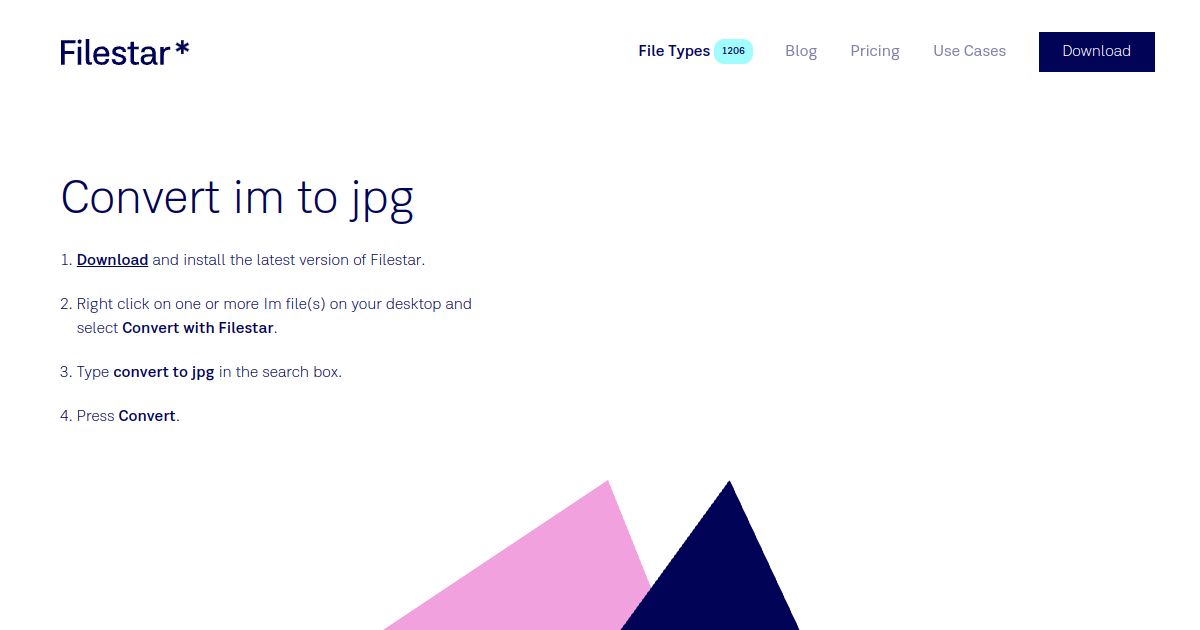Click step 3 of the instructions
The image size is (1200, 630).
point(210,371)
